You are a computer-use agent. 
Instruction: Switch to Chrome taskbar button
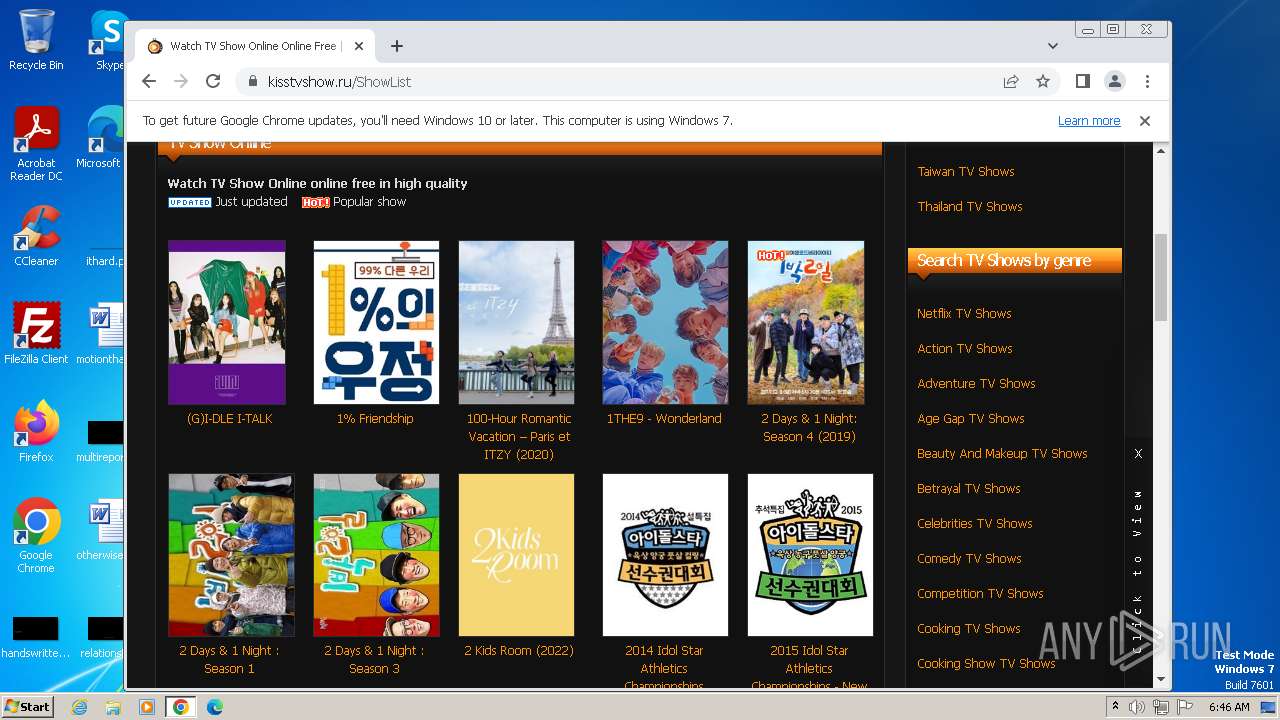point(180,707)
